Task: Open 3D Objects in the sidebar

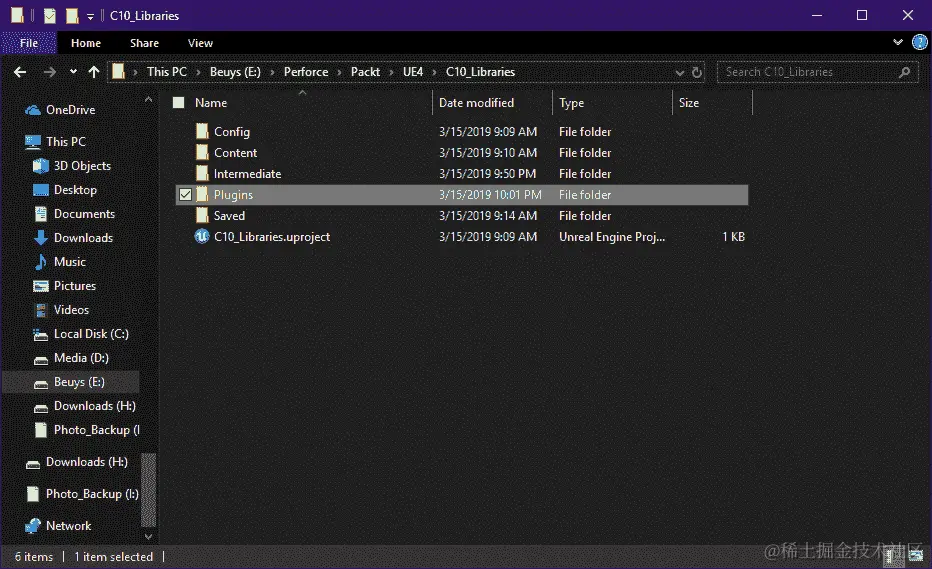Action: click(72, 166)
